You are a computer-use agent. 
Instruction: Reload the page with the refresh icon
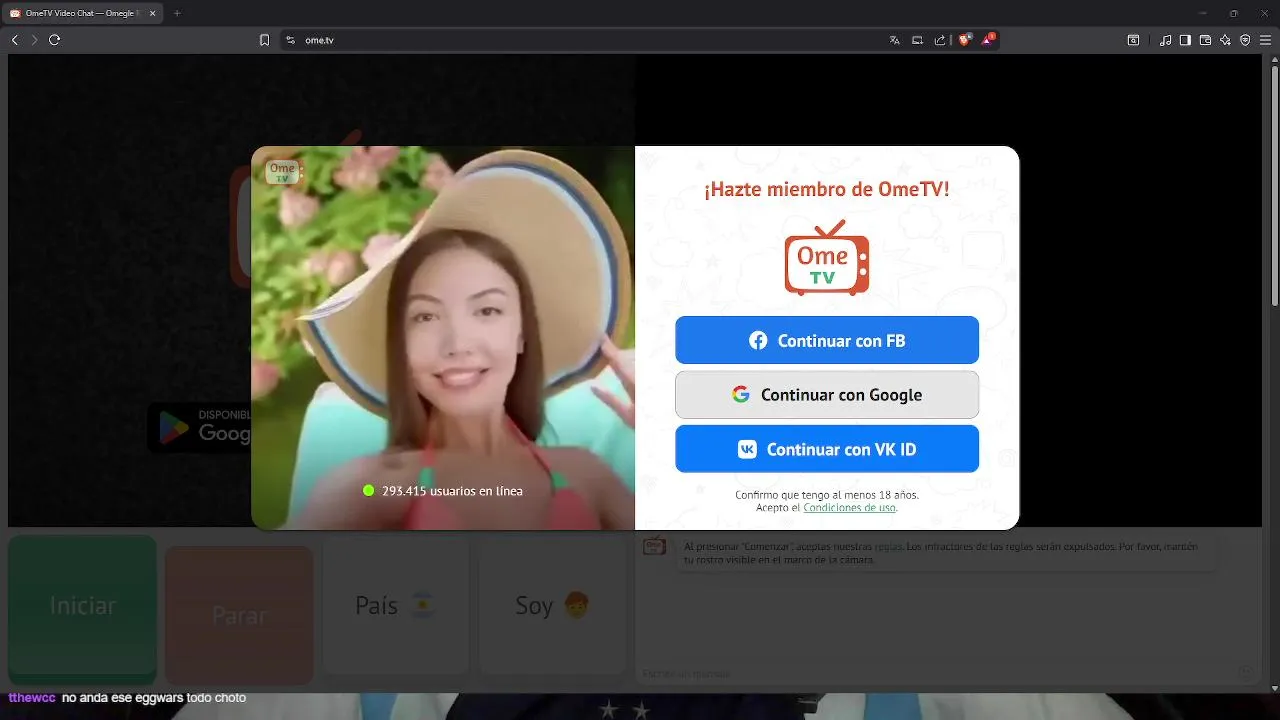click(x=55, y=40)
